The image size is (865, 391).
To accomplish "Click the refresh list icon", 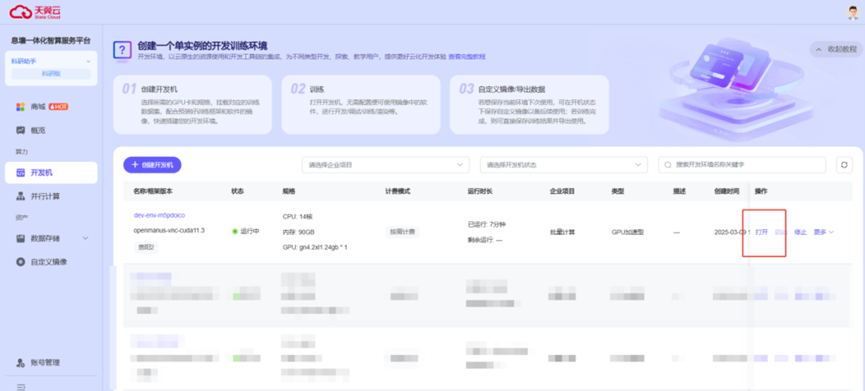I will (844, 165).
